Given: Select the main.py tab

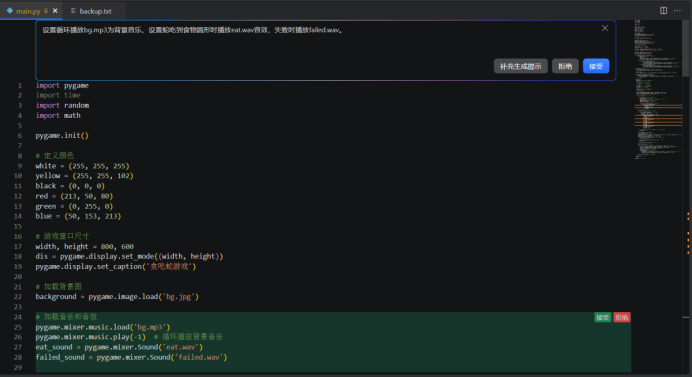Looking at the screenshot, I should pyautogui.click(x=31, y=11).
